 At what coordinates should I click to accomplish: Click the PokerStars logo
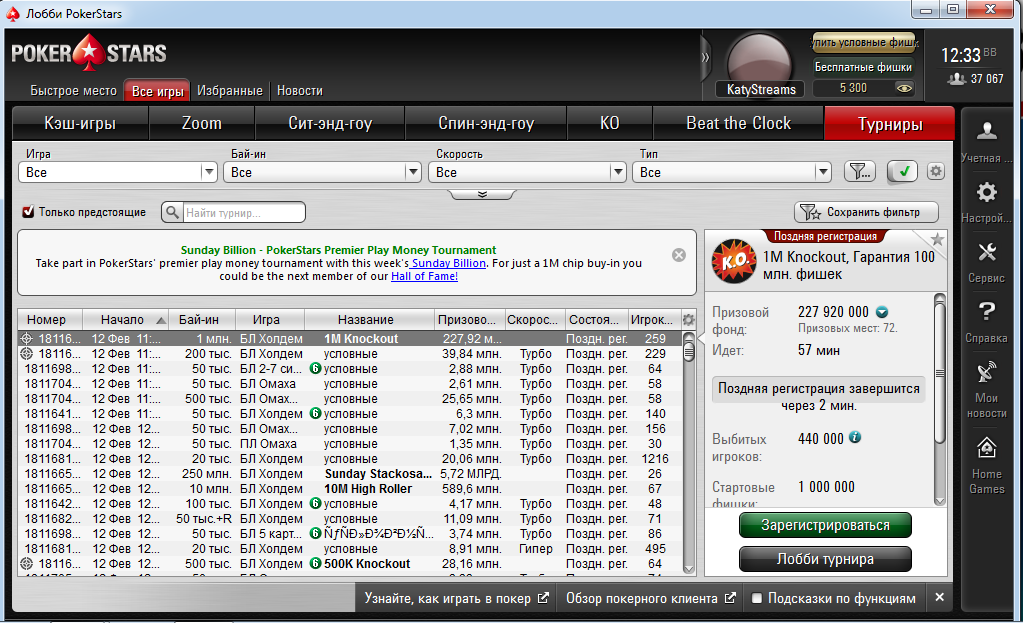tap(89, 53)
